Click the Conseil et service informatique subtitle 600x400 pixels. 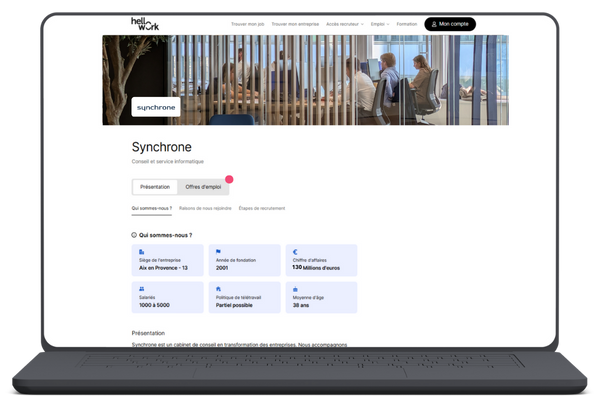[168, 162]
